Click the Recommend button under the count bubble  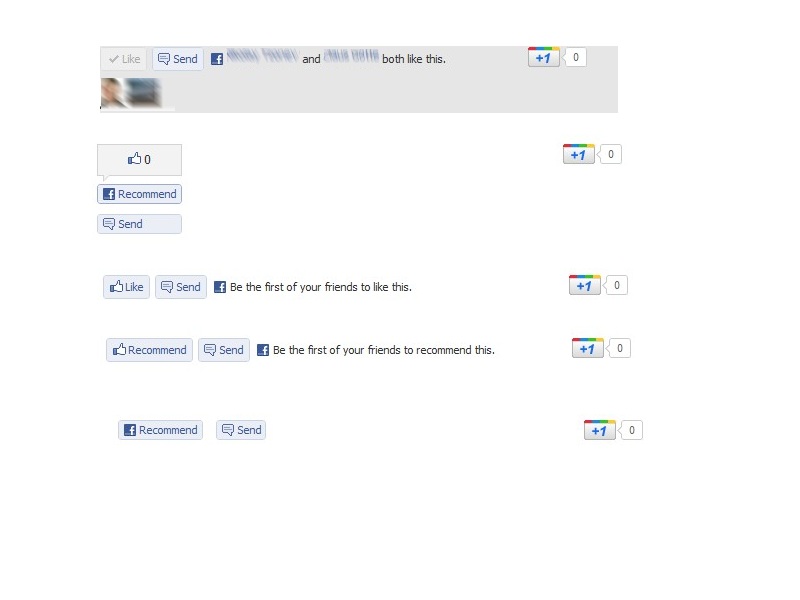(x=139, y=194)
